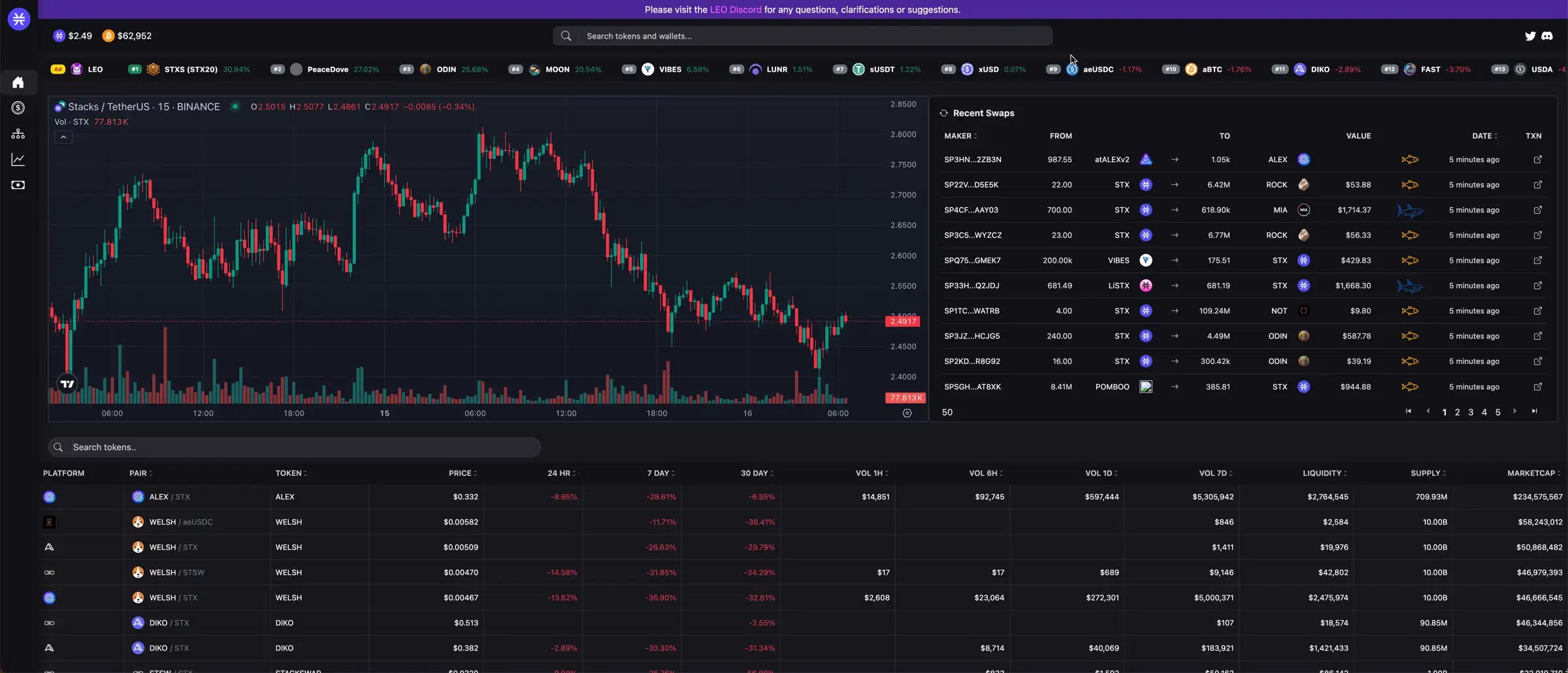Open the Discord icon in header
Image resolution: width=1568 pixels, height=673 pixels.
click(x=1547, y=36)
